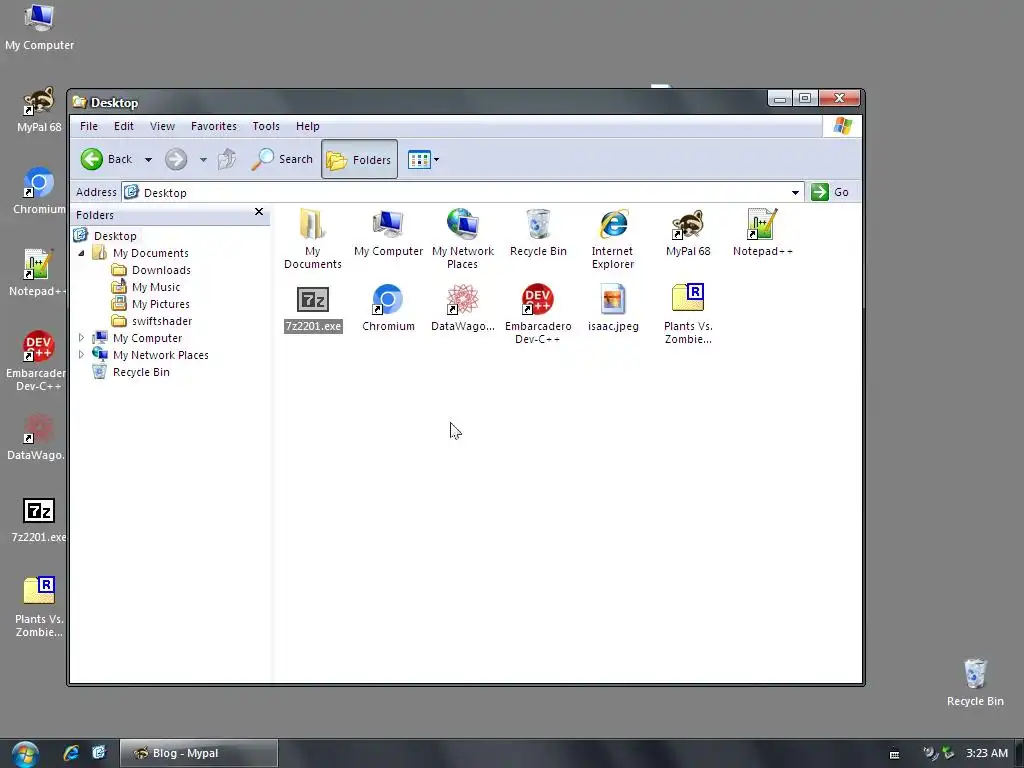
Task: Open Search from the toolbar
Action: click(x=282, y=159)
